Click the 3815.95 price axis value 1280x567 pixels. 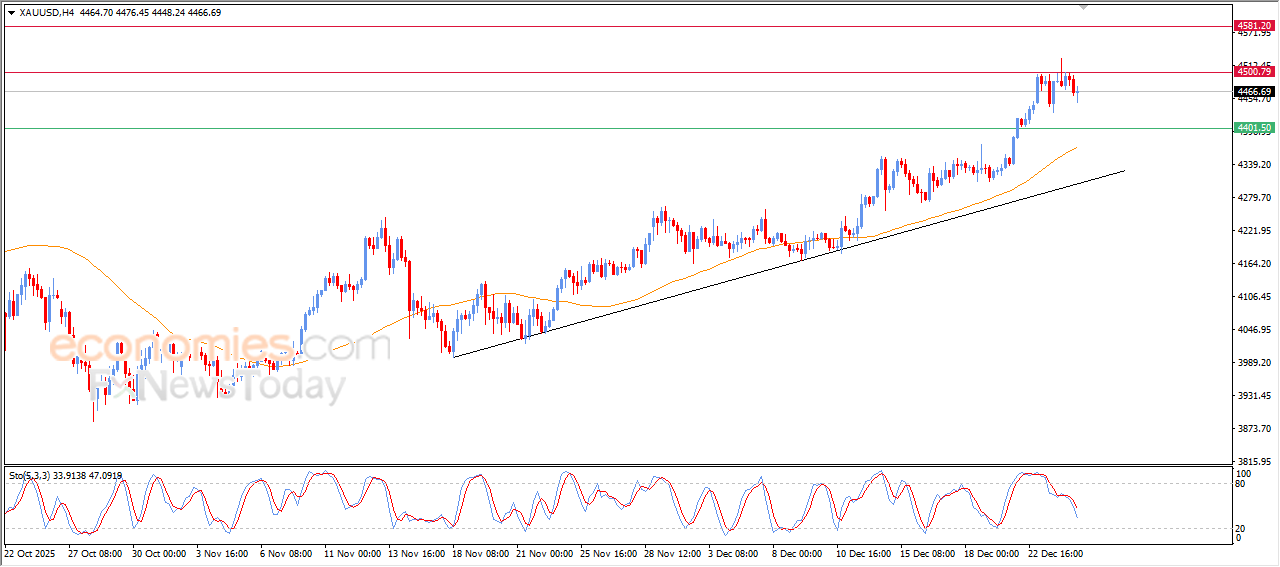click(1253, 462)
